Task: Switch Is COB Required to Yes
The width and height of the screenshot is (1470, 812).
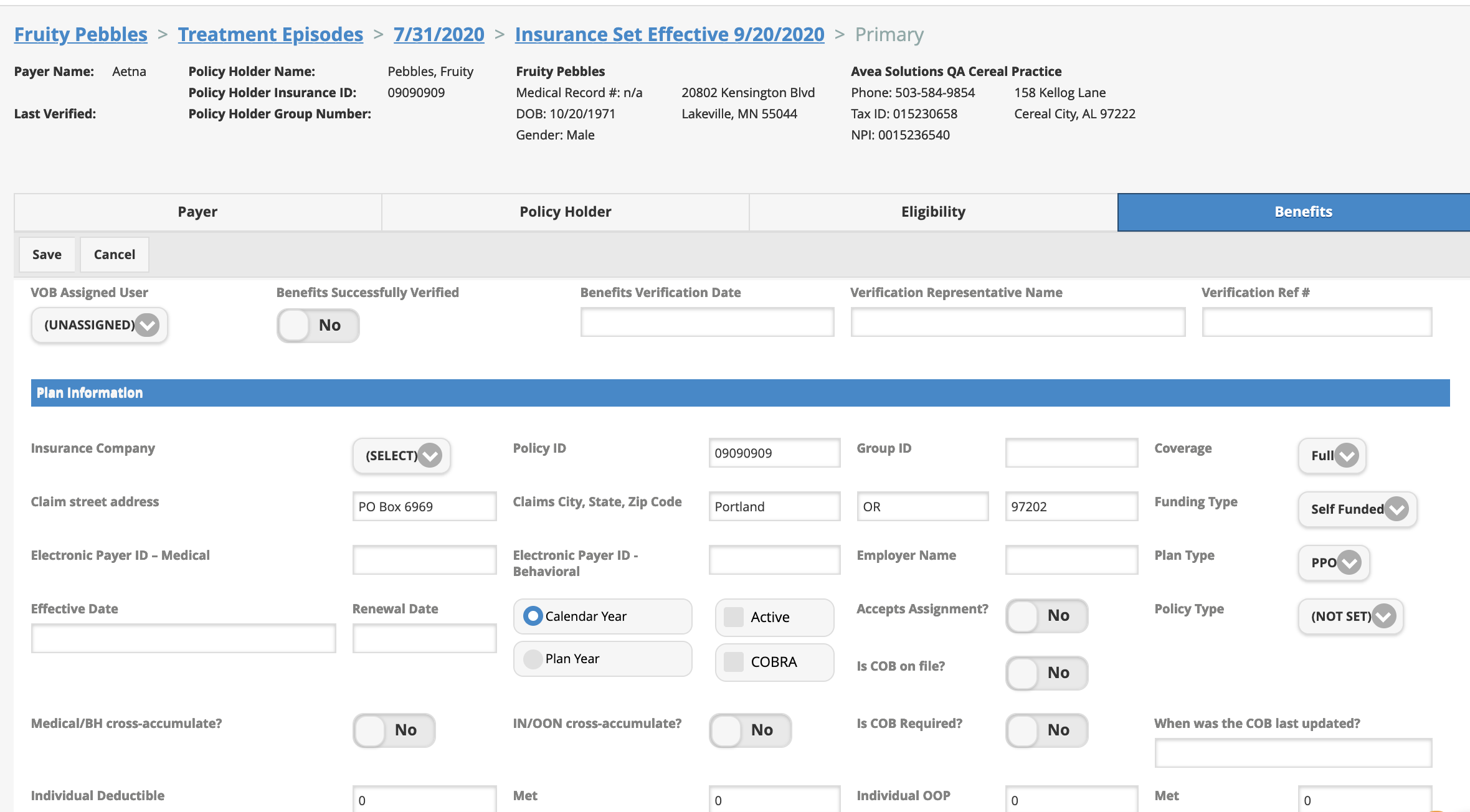Action: point(1046,730)
